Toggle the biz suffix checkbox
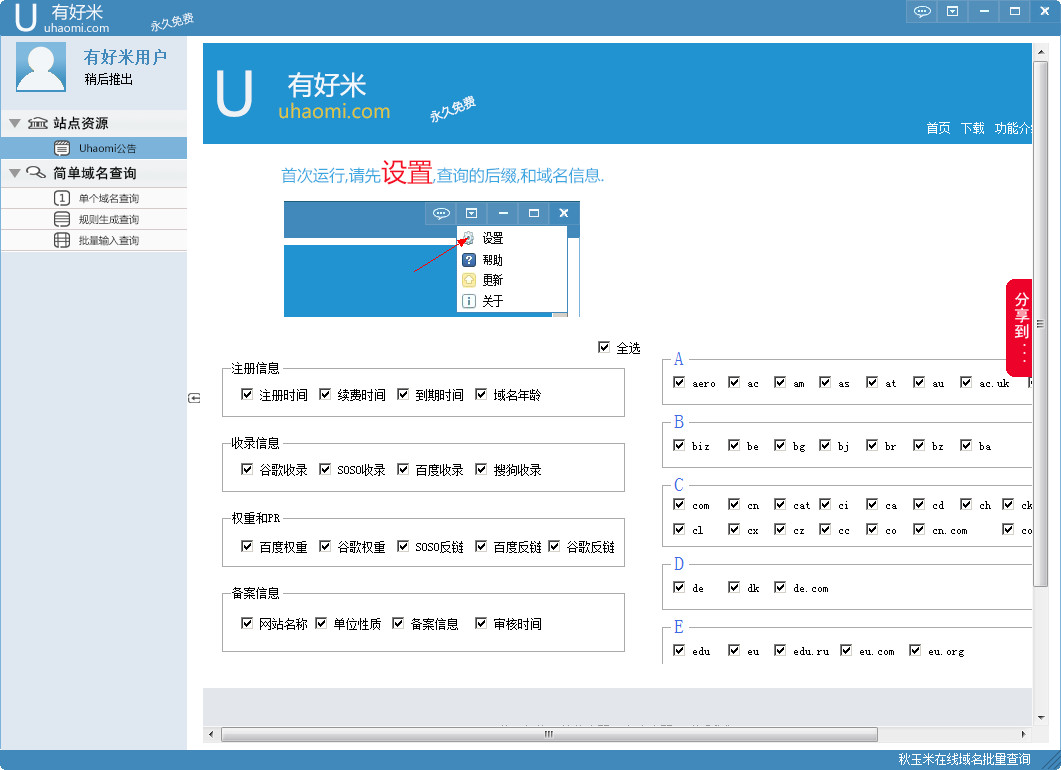The height and width of the screenshot is (770, 1061). click(679, 445)
